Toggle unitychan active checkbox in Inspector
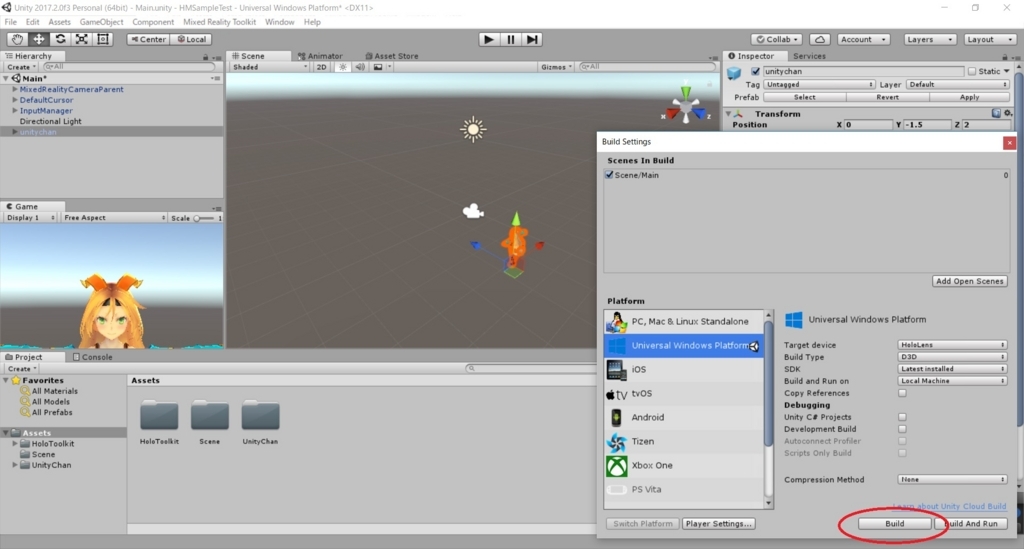The height and width of the screenshot is (549, 1024). [x=756, y=71]
